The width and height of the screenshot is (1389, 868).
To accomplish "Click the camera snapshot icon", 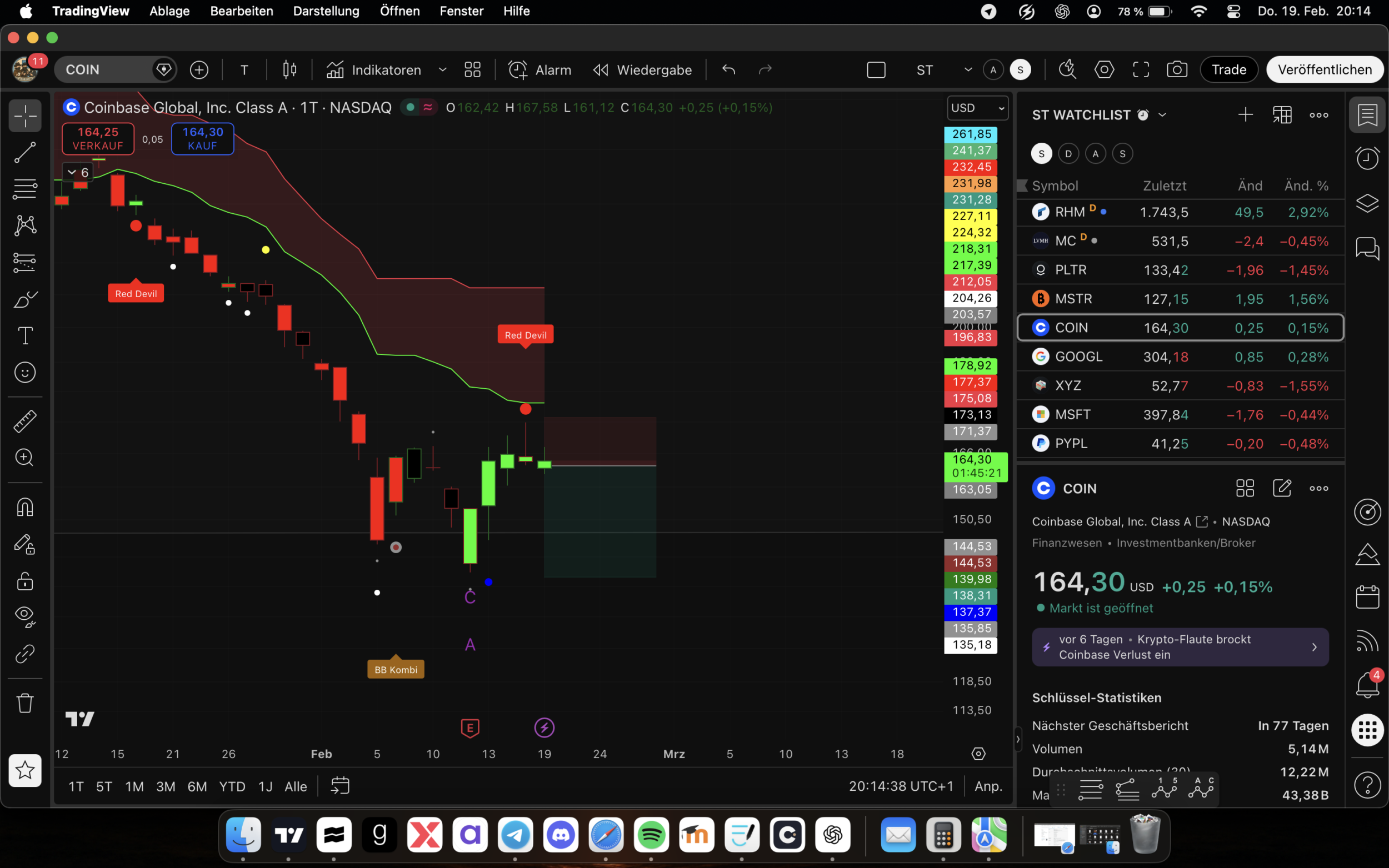I will pyautogui.click(x=1177, y=69).
